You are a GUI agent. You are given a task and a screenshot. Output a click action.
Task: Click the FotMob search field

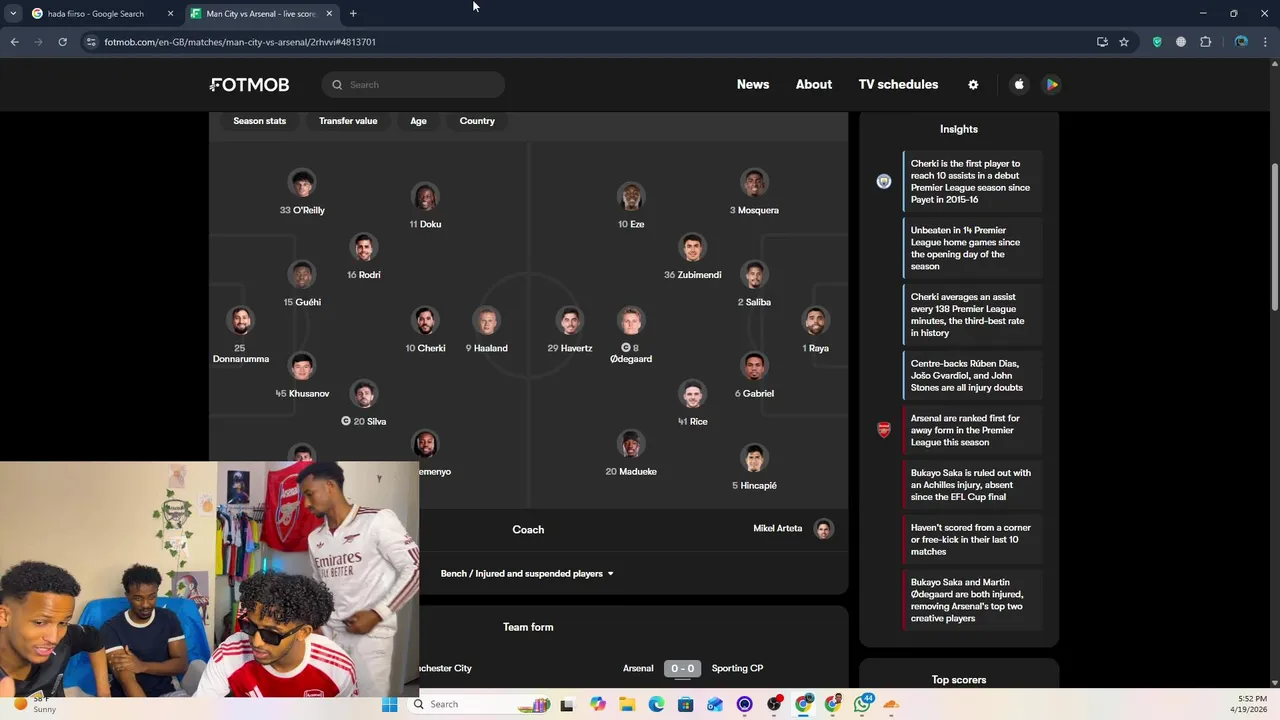pyautogui.click(x=413, y=85)
